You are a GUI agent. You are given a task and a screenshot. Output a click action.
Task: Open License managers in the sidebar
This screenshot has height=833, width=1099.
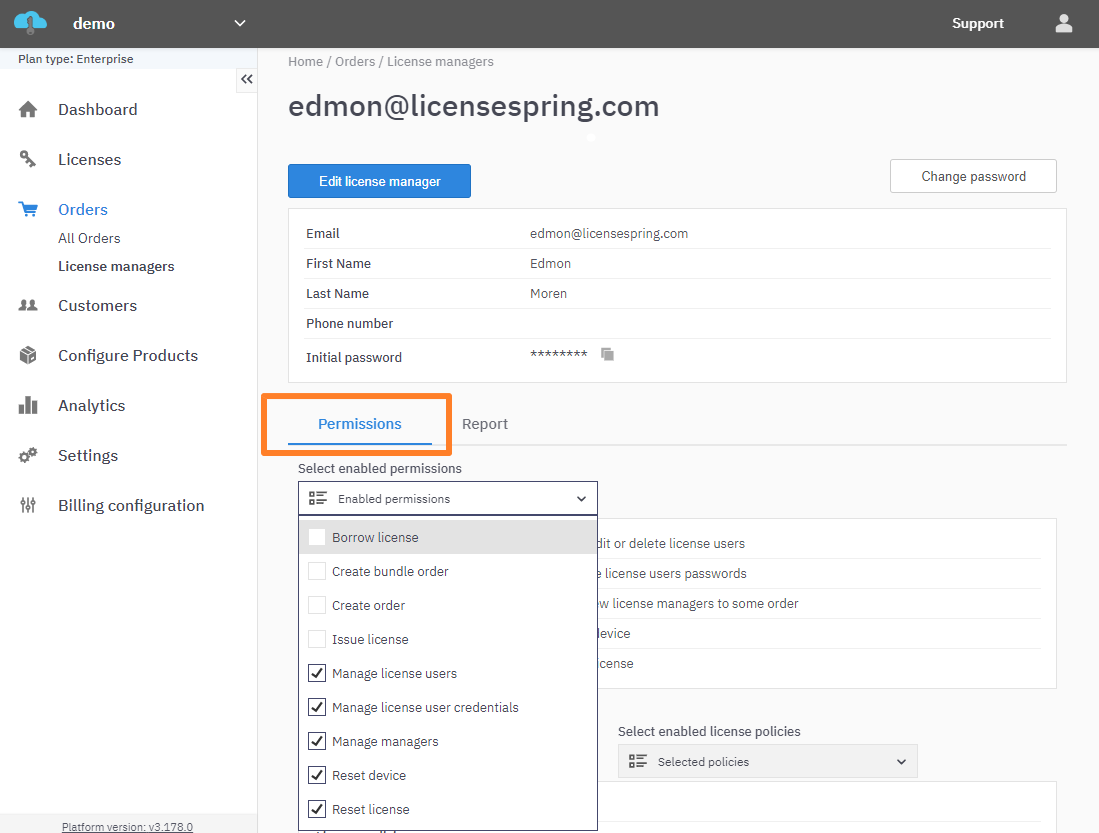tap(116, 266)
